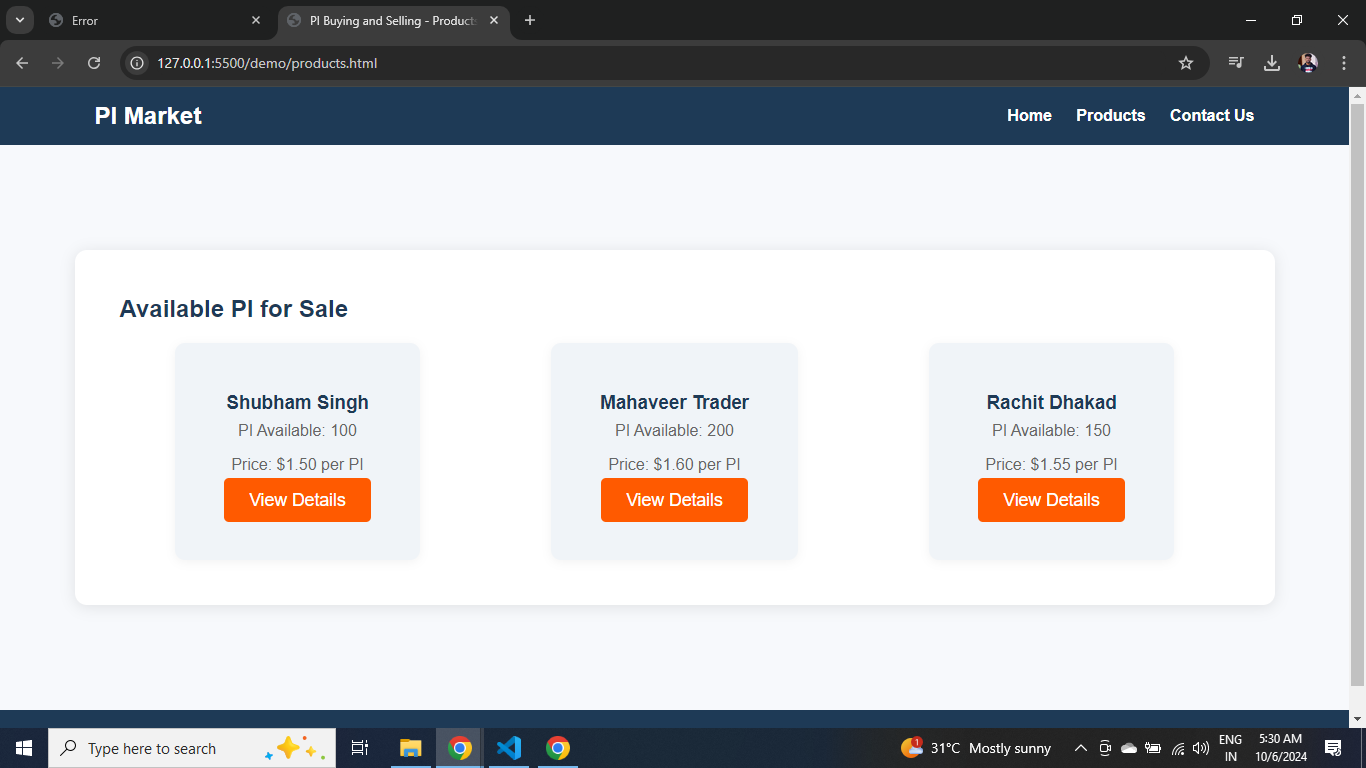Open the media control icon in Chrome toolbar
1366x768 pixels.
tap(1236, 63)
